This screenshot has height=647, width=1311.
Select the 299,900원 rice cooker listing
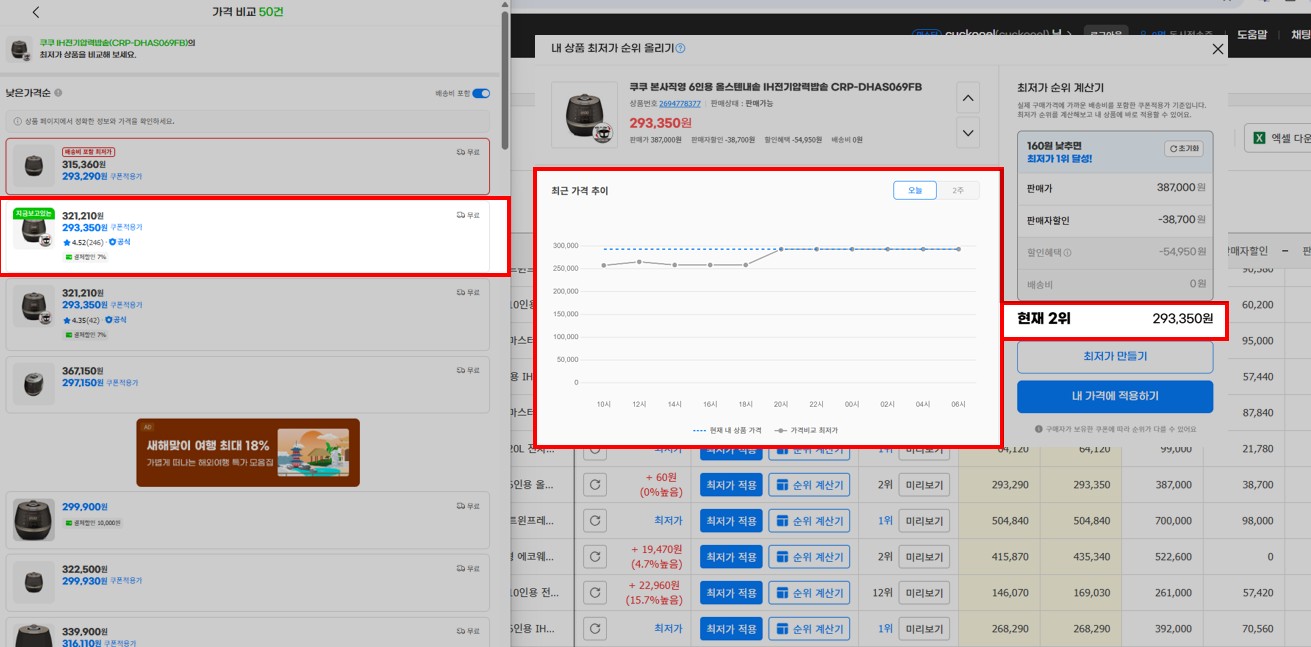248,519
